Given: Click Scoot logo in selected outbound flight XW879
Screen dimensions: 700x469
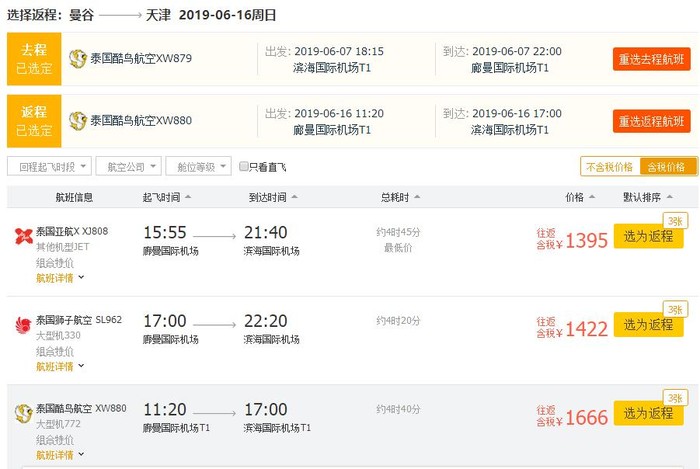Looking at the screenshot, I should coord(78,58).
